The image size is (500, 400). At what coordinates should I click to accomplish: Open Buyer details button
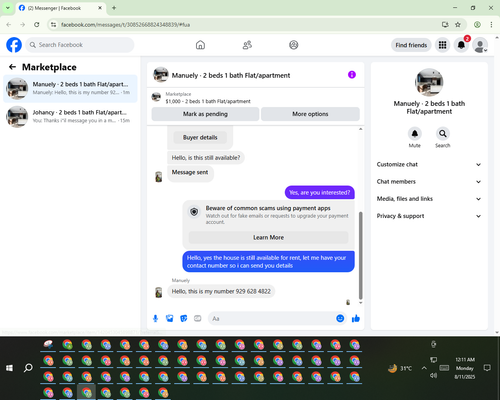click(x=200, y=137)
